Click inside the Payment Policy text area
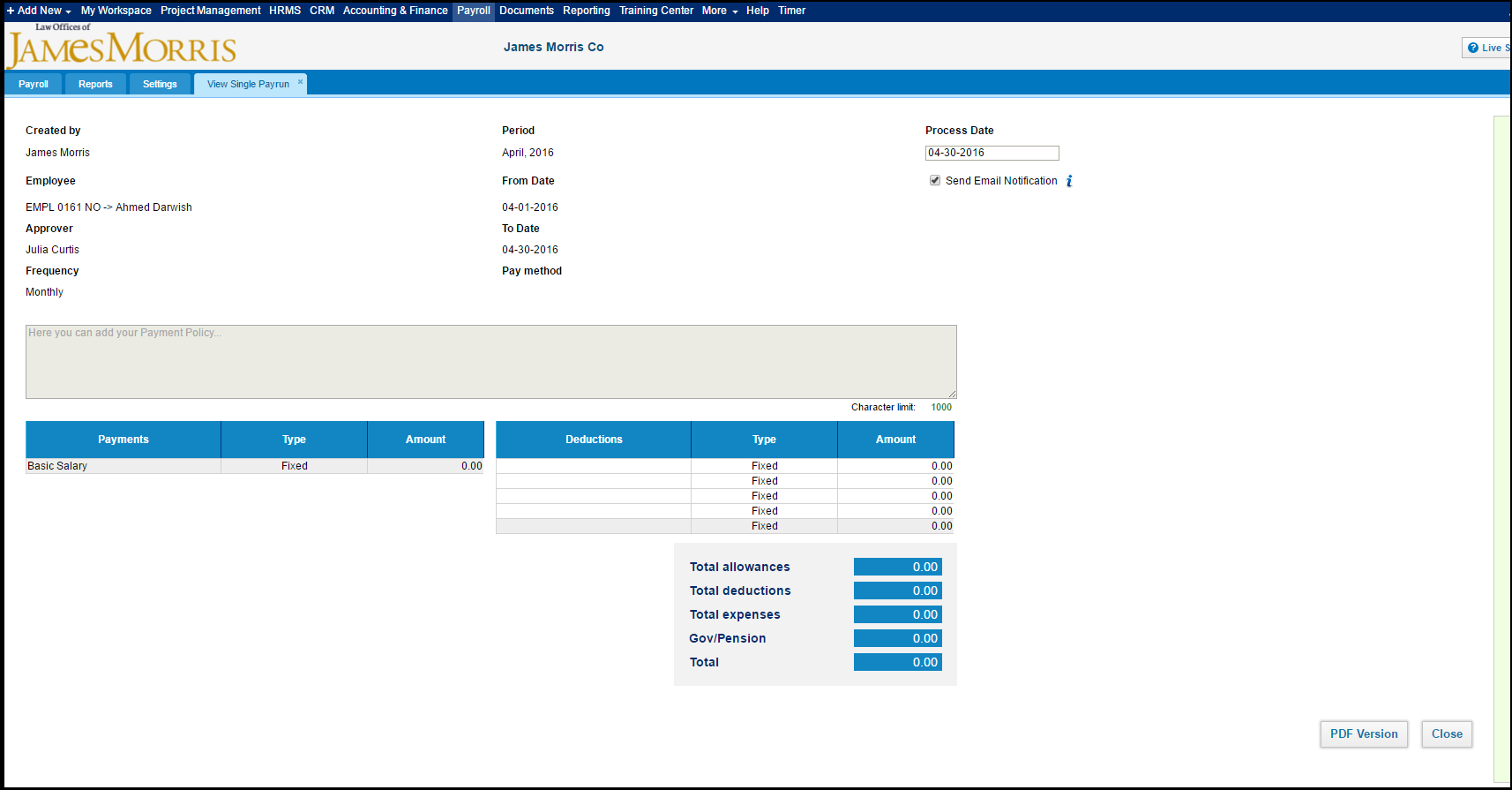 491,362
